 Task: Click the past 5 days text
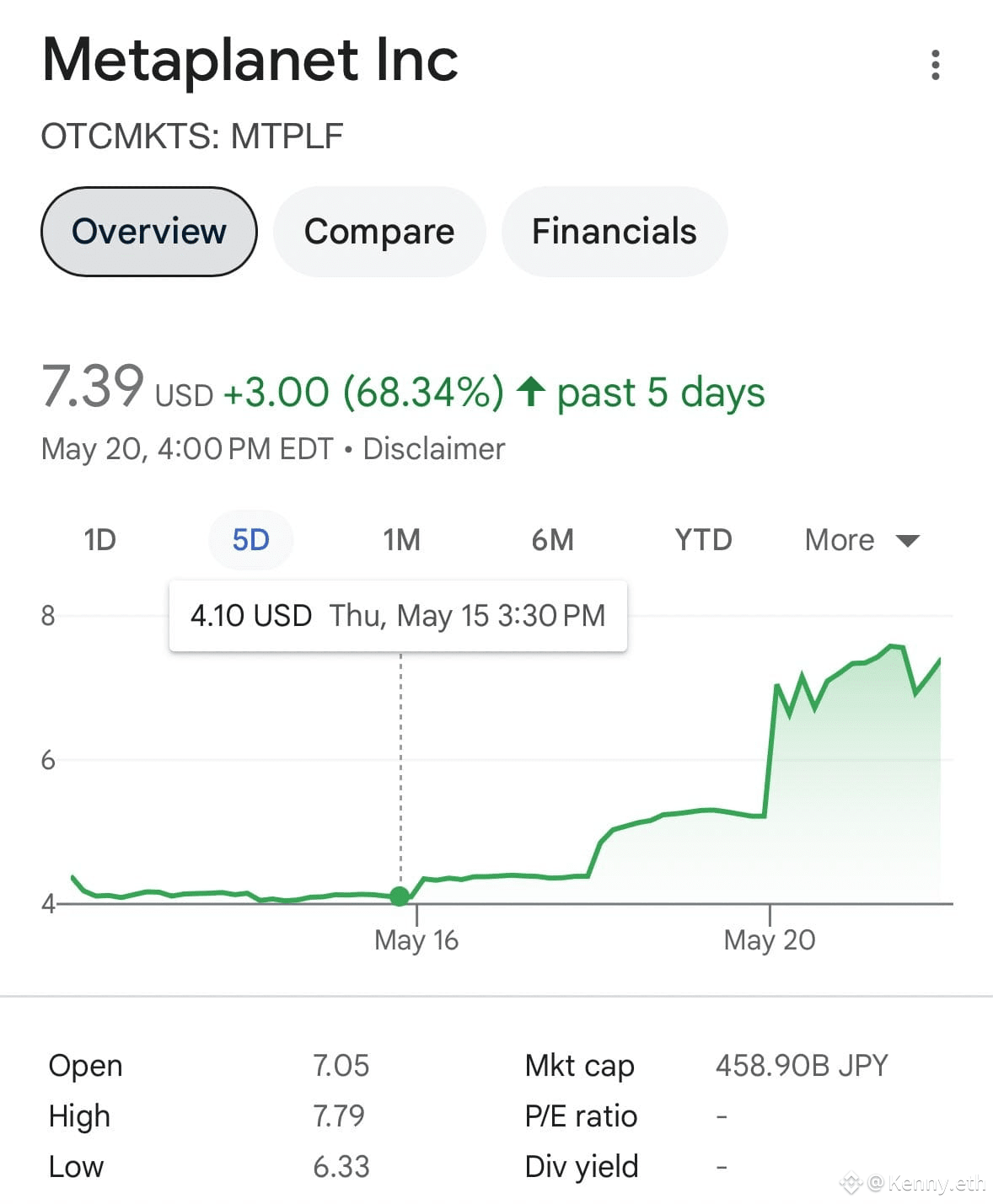coord(661,393)
